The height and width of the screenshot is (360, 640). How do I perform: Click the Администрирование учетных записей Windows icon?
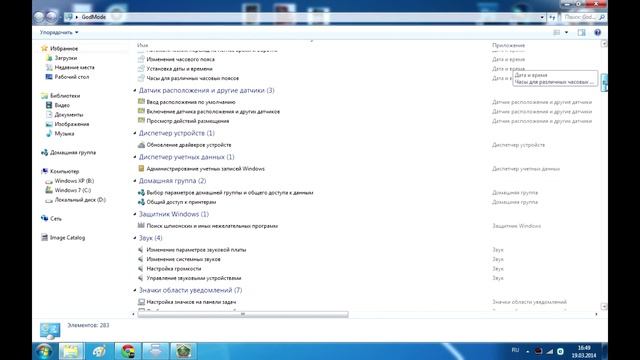(141, 168)
